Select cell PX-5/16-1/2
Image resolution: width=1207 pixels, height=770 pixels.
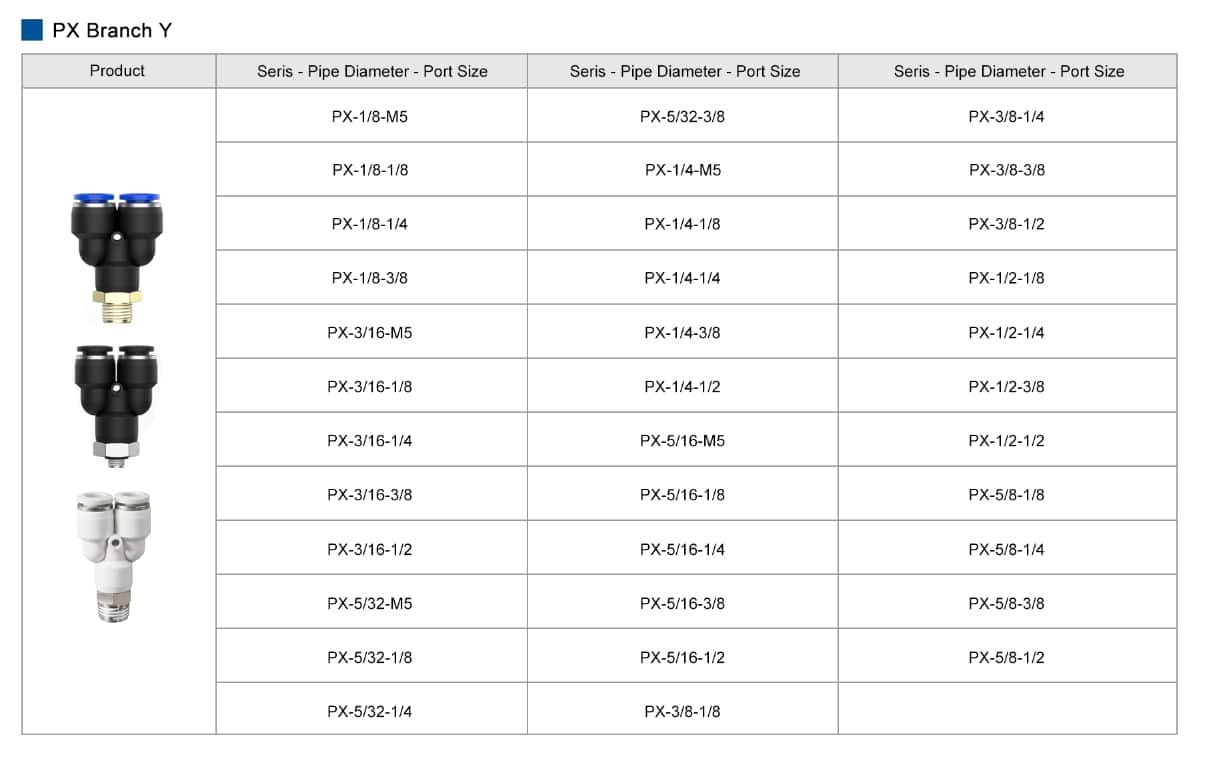point(682,657)
